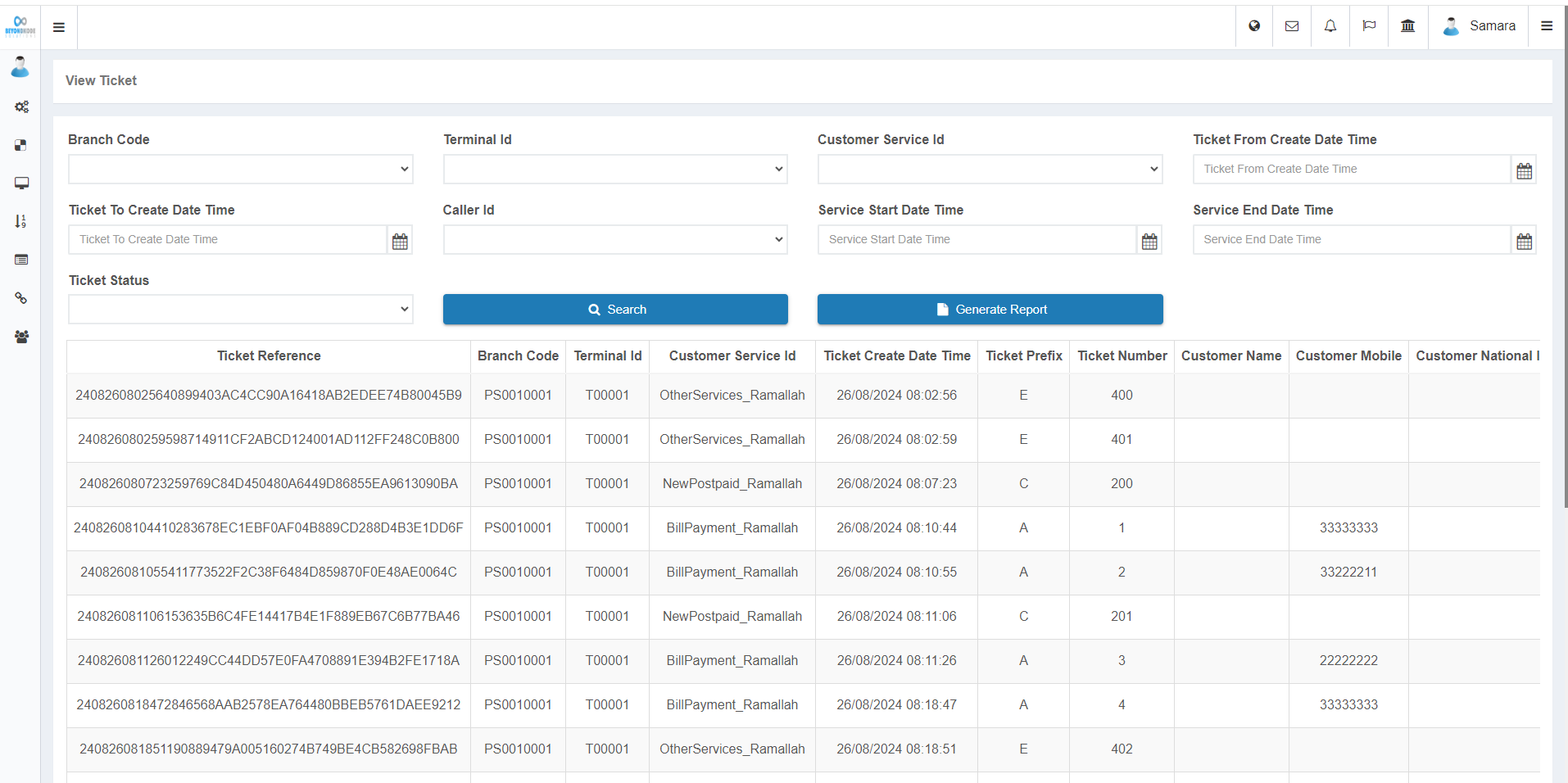Open calendar for Ticket To Create Date
Screen dimensions: 1568x783
click(x=400, y=241)
